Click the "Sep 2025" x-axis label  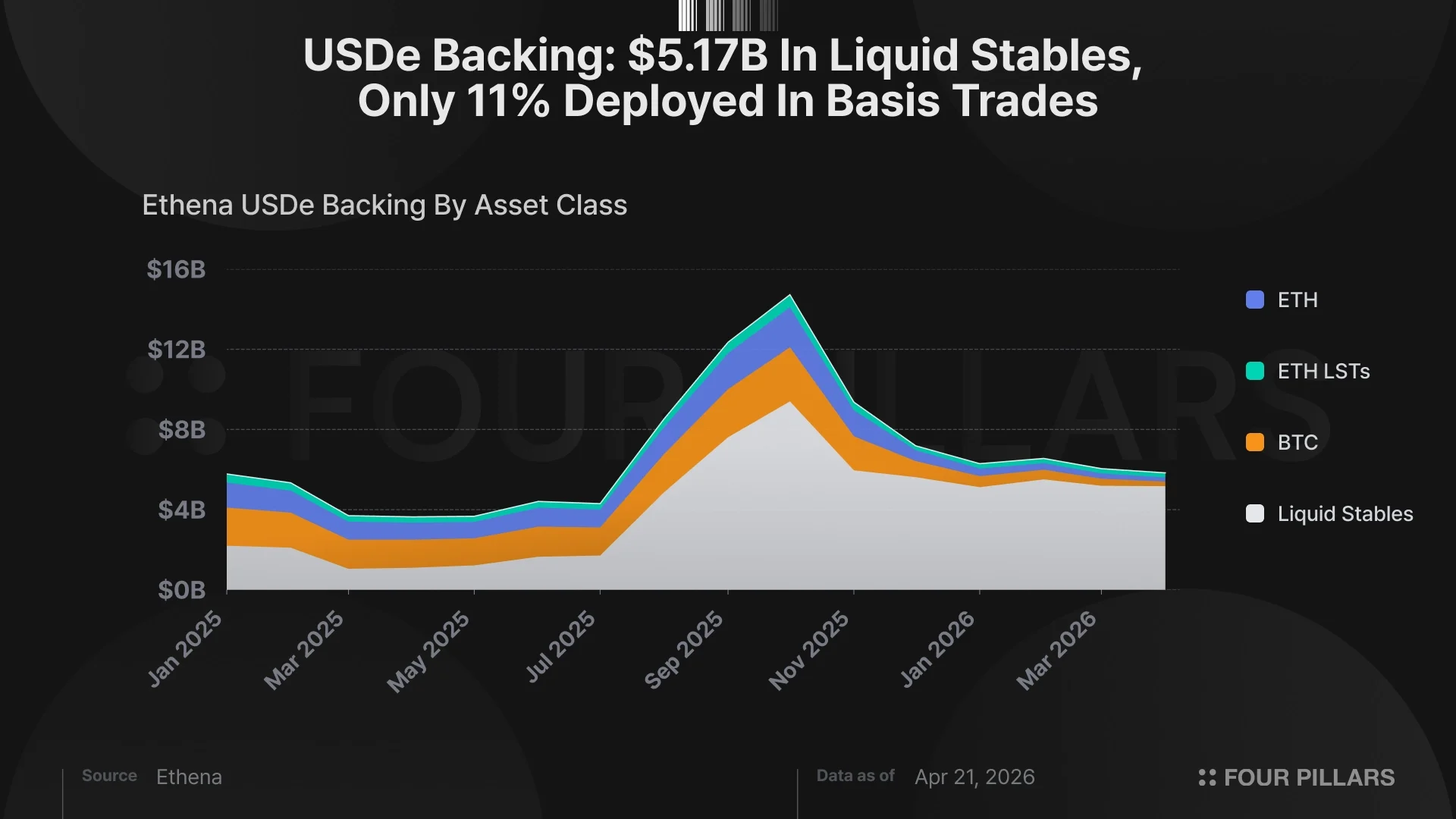coord(684,650)
